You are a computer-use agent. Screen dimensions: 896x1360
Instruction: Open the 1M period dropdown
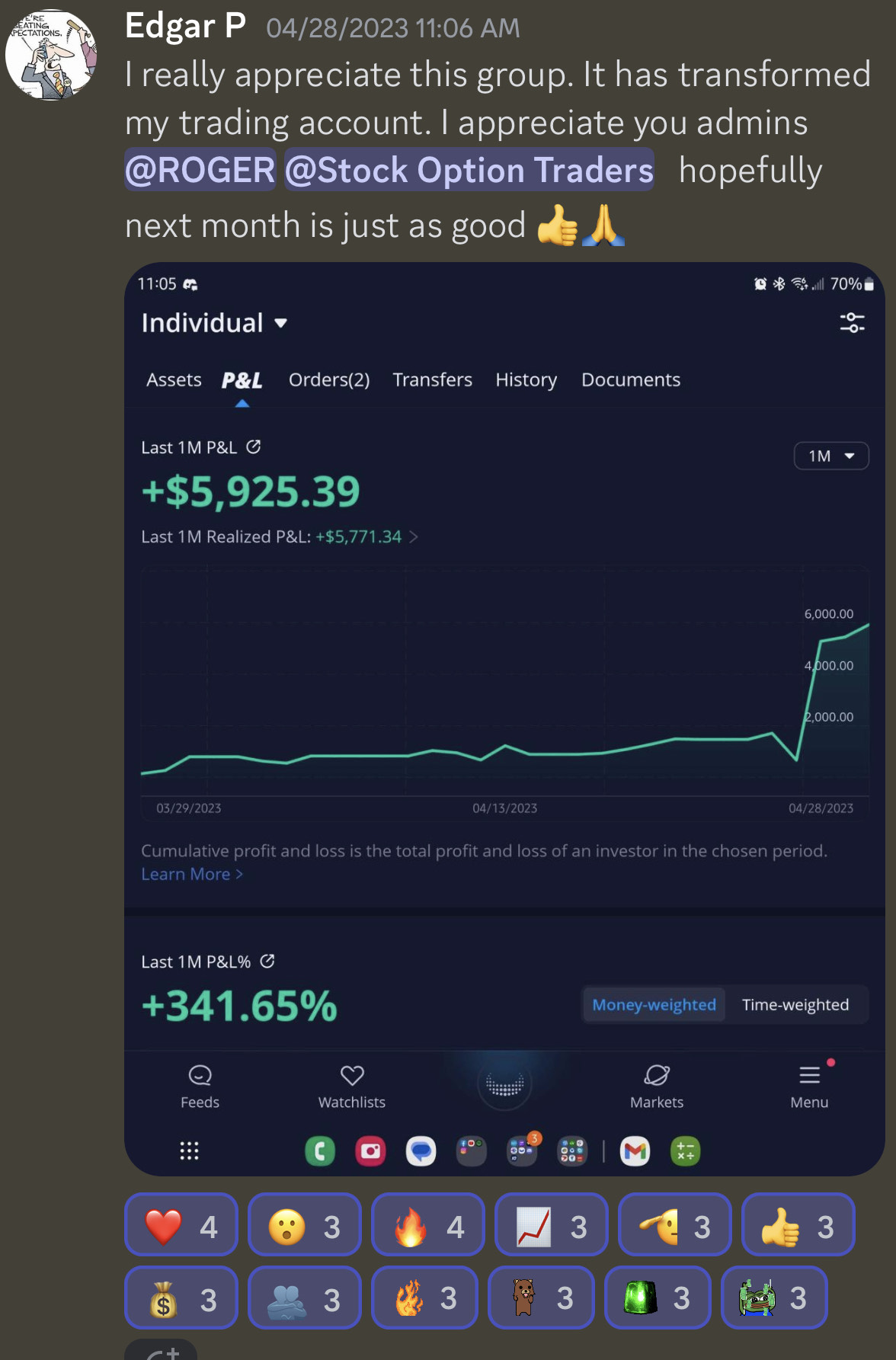pos(830,456)
